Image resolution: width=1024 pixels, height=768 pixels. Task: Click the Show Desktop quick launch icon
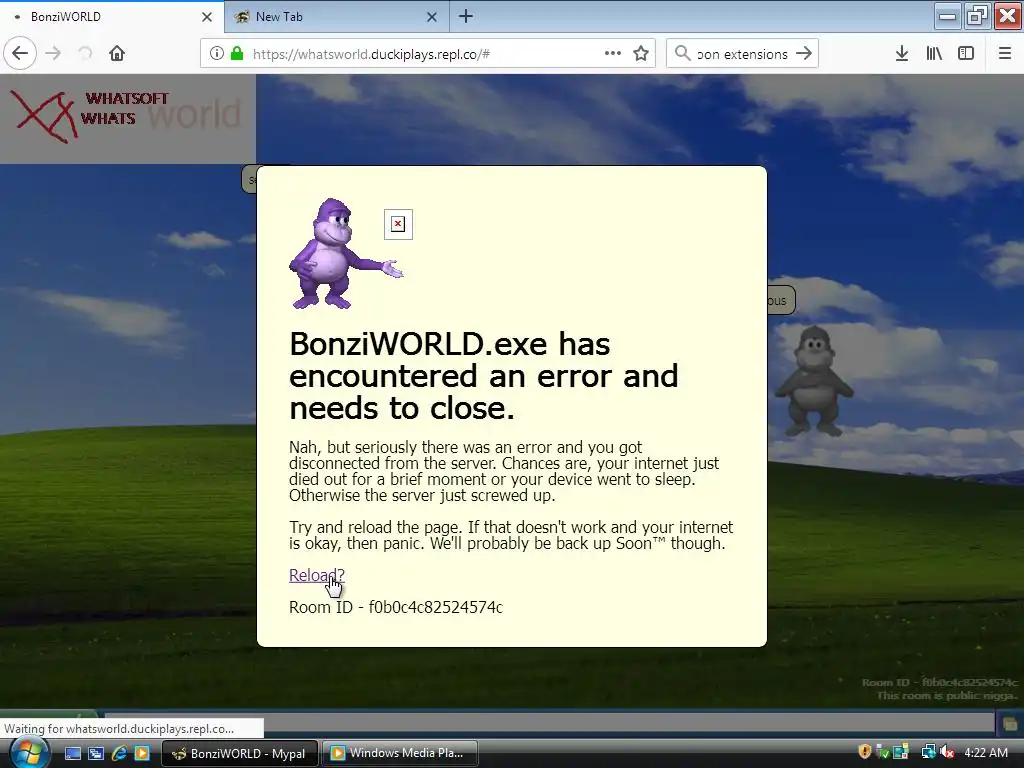72,754
